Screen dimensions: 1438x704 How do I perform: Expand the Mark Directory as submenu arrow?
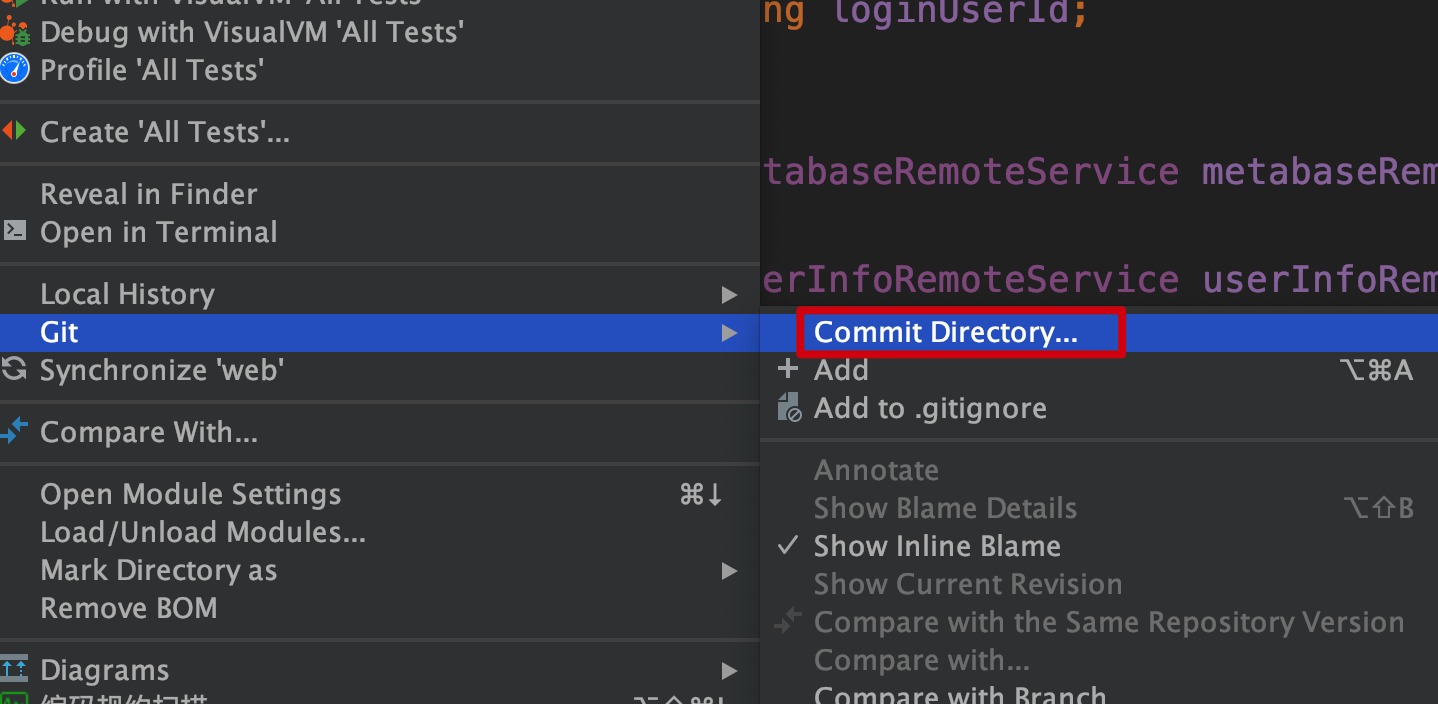pyautogui.click(x=729, y=571)
